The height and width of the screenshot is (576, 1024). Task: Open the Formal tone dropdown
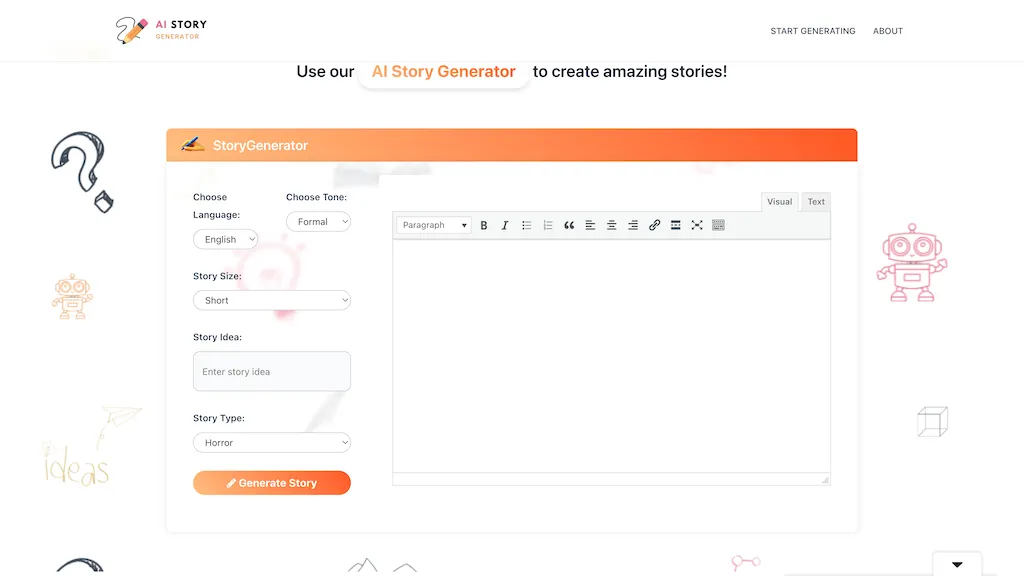(318, 222)
